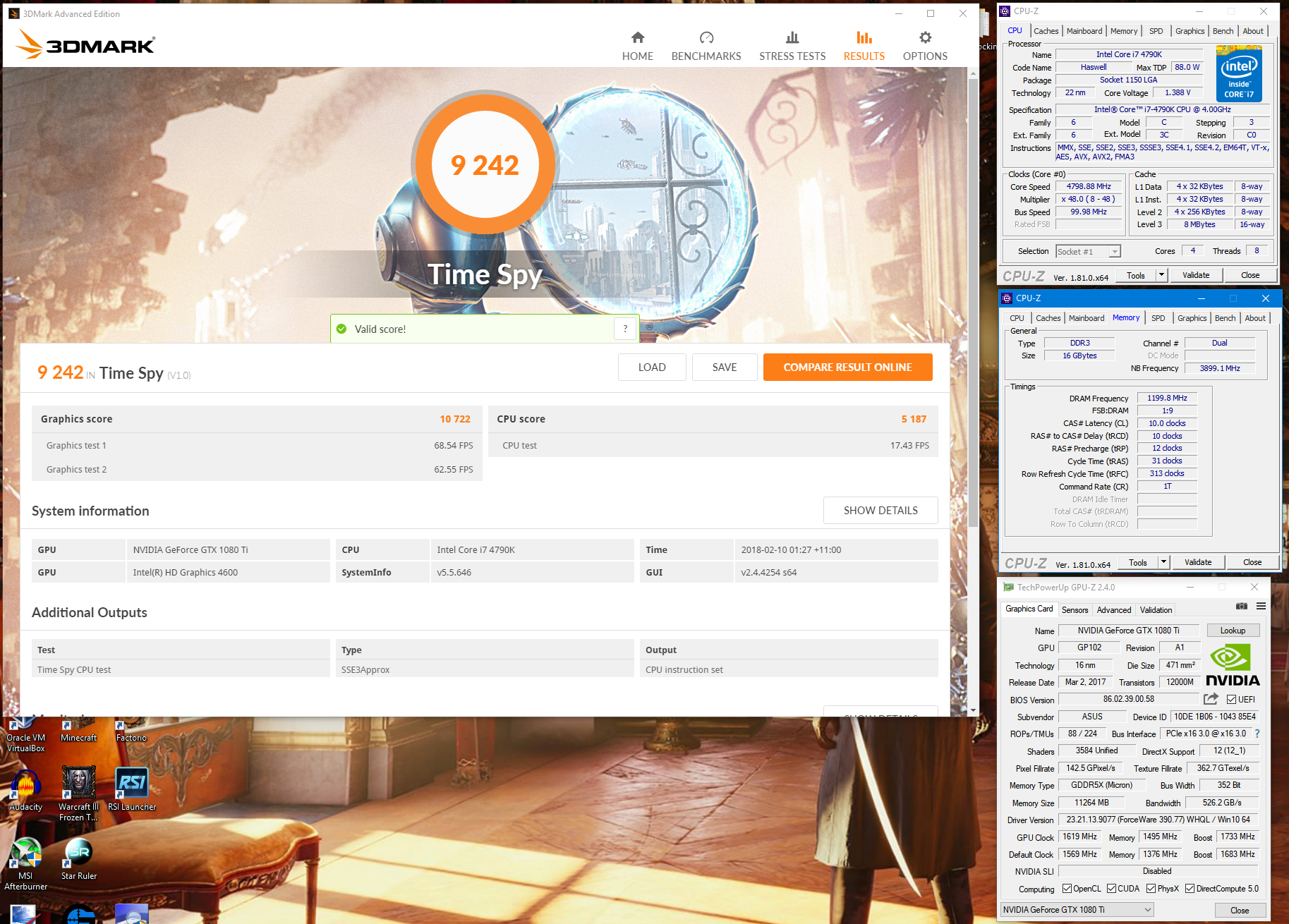Open the Socket #1 selection dropdown in CPU-Z
Screen dimensions: 1289x924
(1088, 252)
